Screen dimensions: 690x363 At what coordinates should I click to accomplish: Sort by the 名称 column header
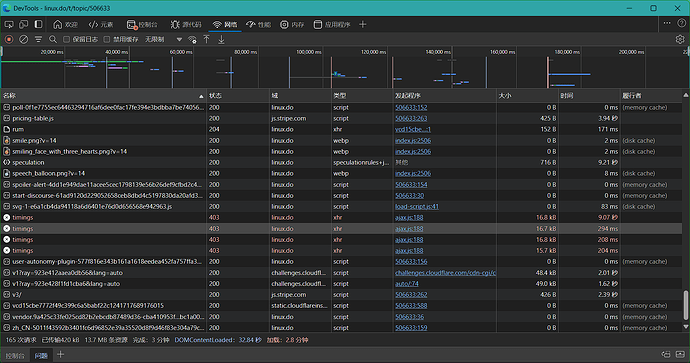click(x=104, y=95)
